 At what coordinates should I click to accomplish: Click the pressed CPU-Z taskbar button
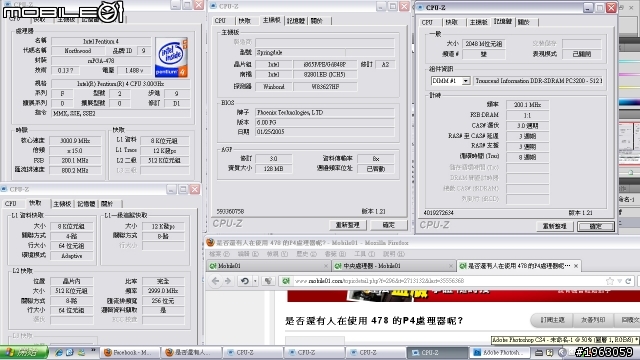pyautogui.click(x=437, y=353)
